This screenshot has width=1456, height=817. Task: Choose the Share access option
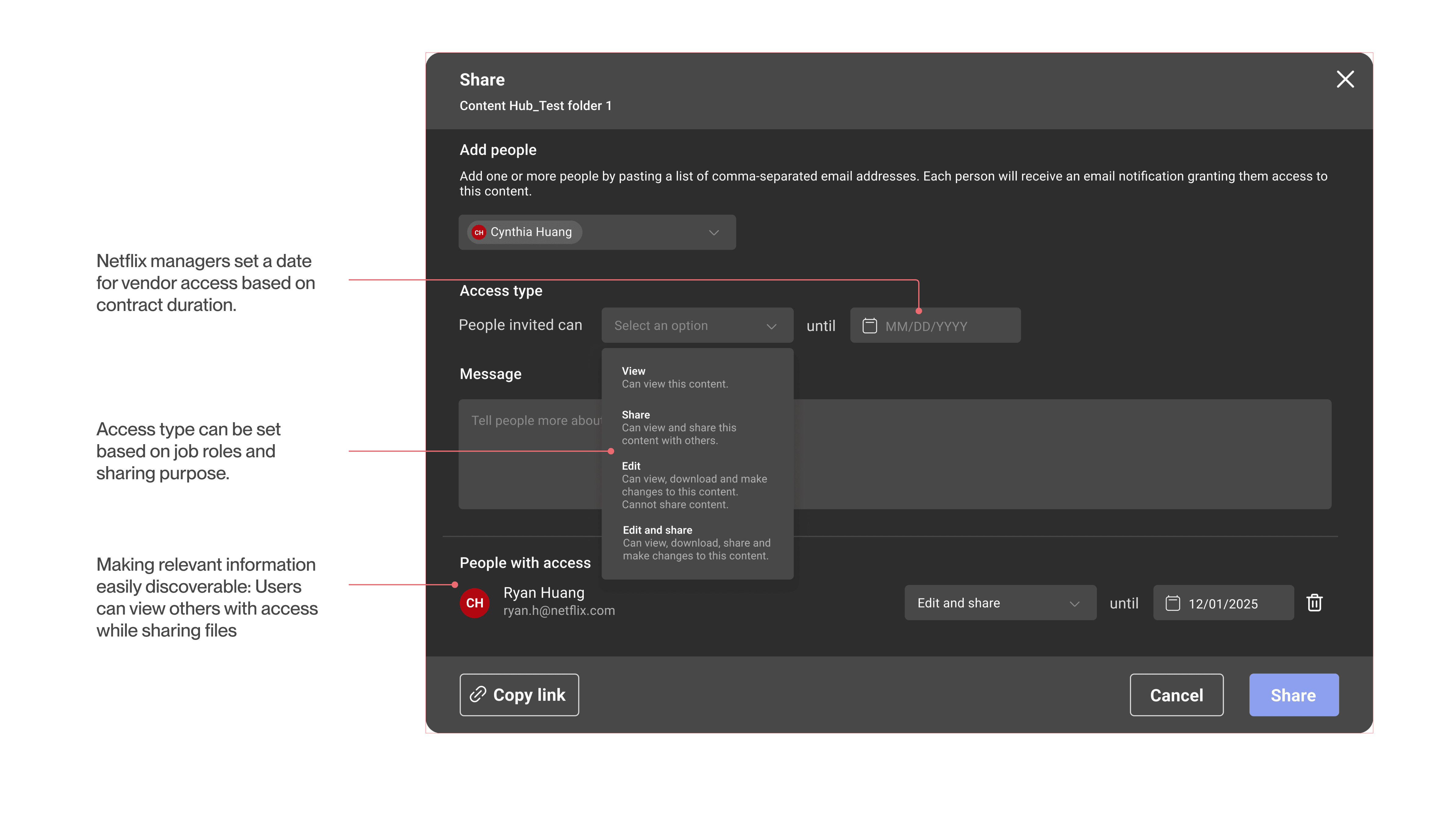678,427
